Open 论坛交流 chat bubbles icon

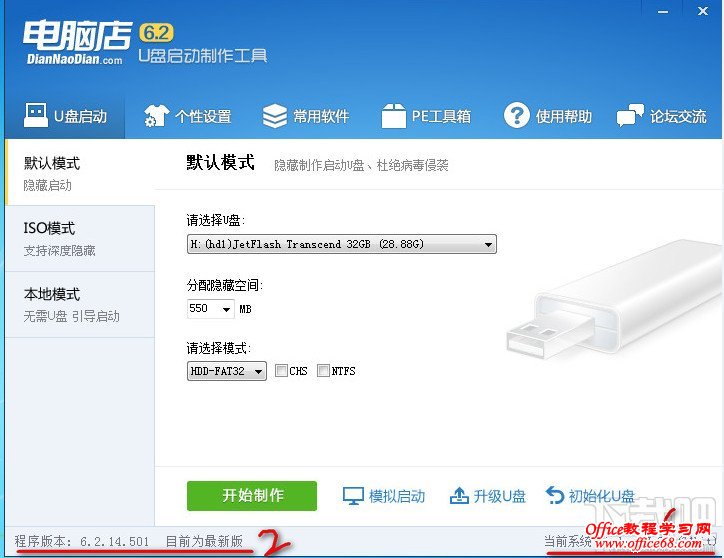[630, 115]
